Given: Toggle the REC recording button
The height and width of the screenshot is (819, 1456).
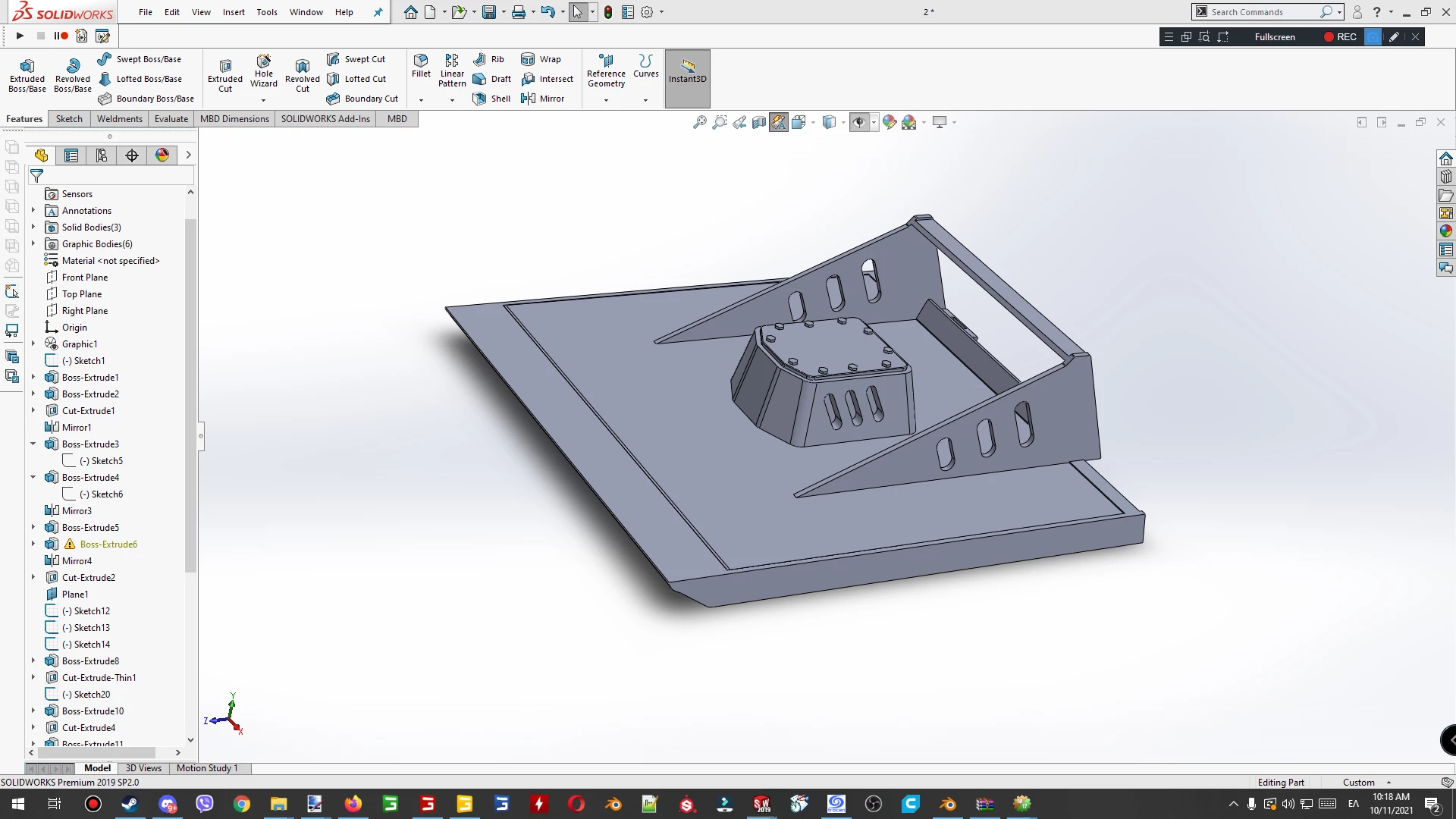Looking at the screenshot, I should 1340,36.
